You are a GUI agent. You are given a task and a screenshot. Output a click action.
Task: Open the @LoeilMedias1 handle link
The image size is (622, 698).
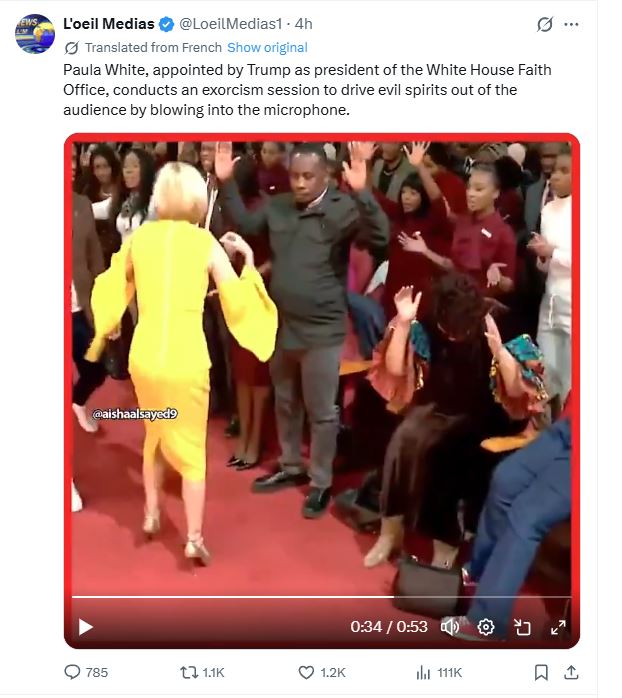tap(231, 24)
